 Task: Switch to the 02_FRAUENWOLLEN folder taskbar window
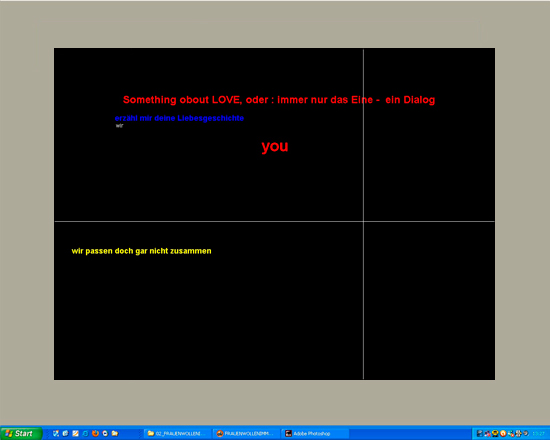click(x=177, y=434)
